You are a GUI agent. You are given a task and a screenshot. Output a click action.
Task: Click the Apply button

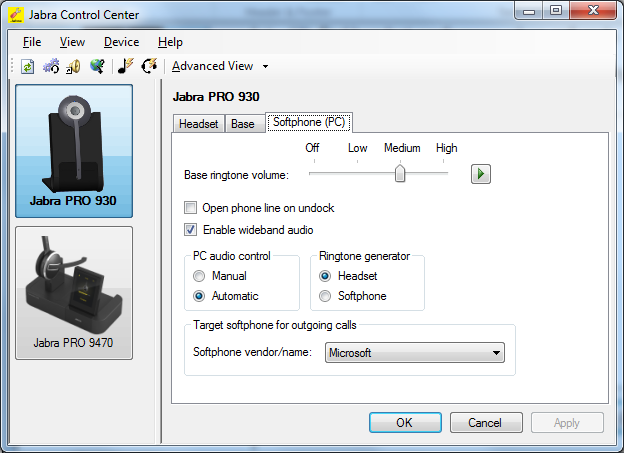(567, 422)
